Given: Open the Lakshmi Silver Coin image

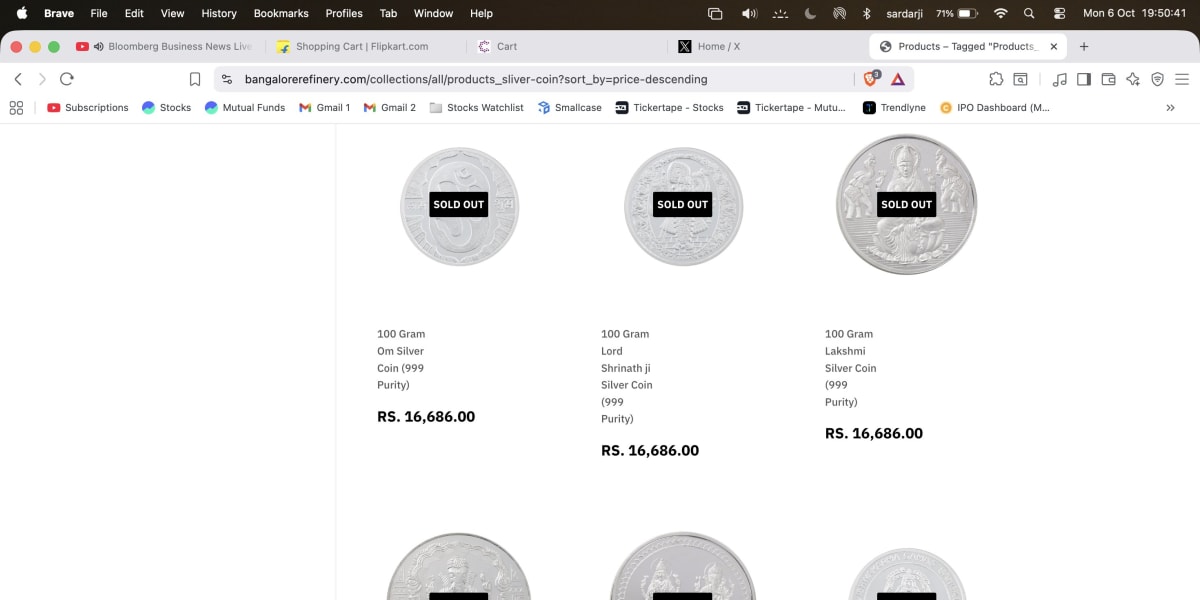Looking at the screenshot, I should pyautogui.click(x=907, y=204).
